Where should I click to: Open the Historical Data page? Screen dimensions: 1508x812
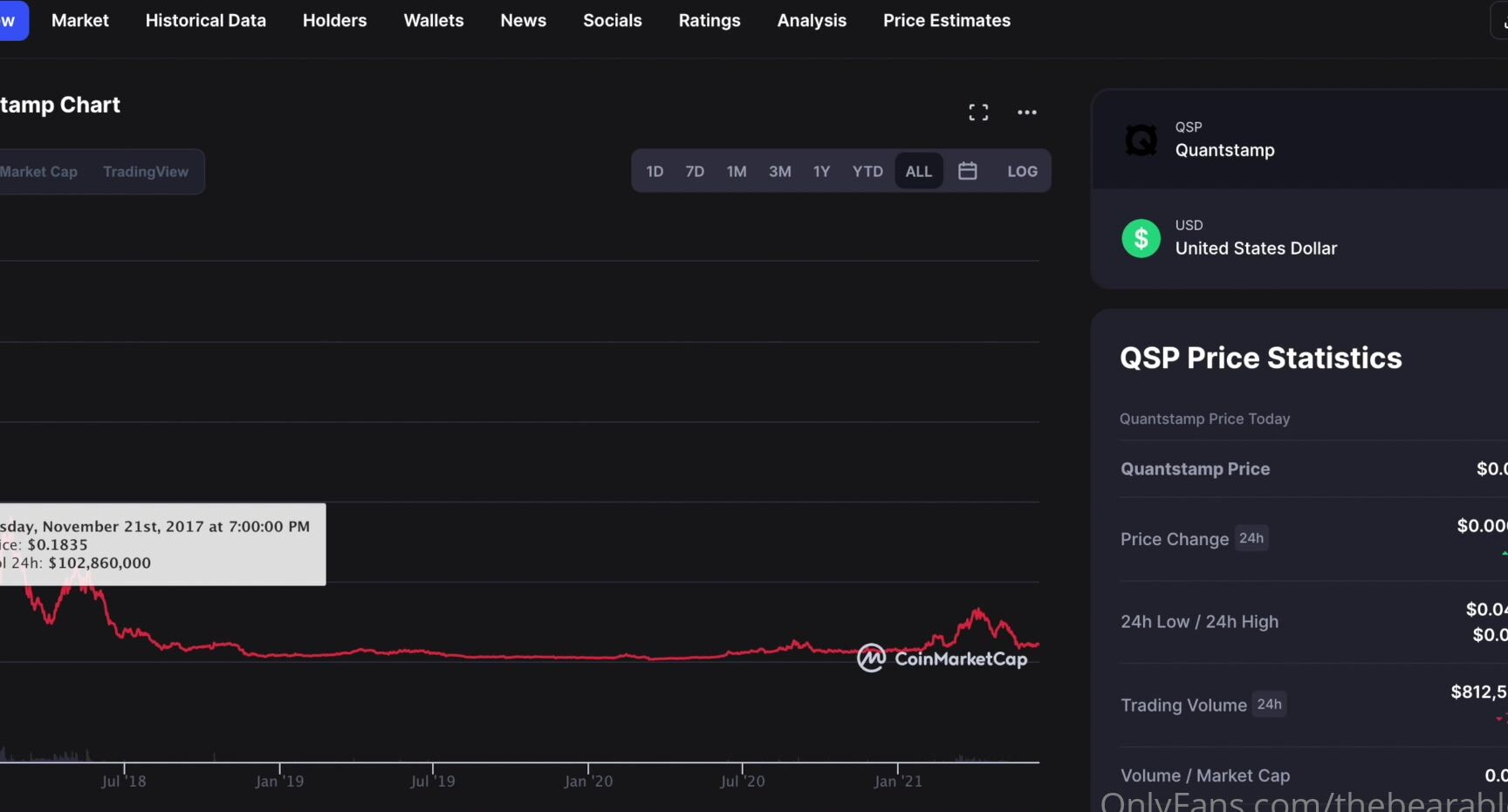[205, 20]
